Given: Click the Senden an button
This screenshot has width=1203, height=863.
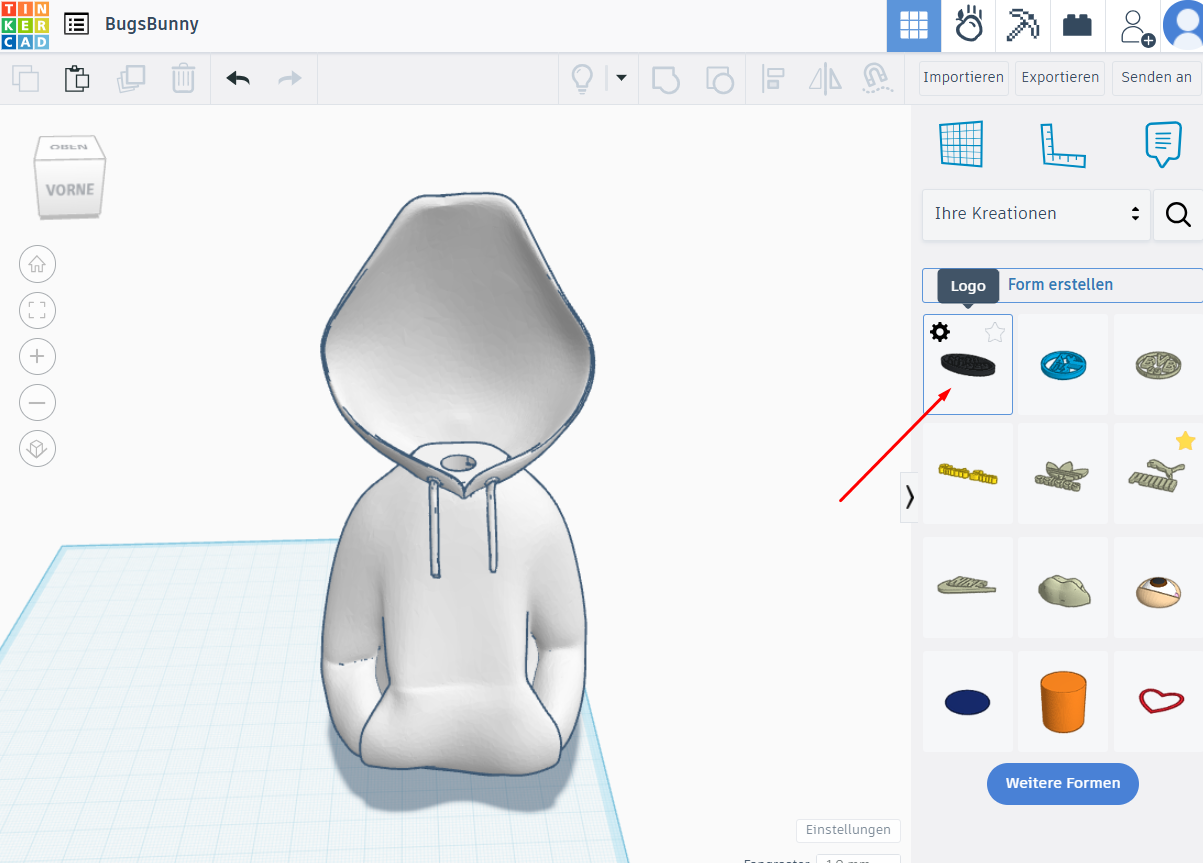Looking at the screenshot, I should (1157, 77).
